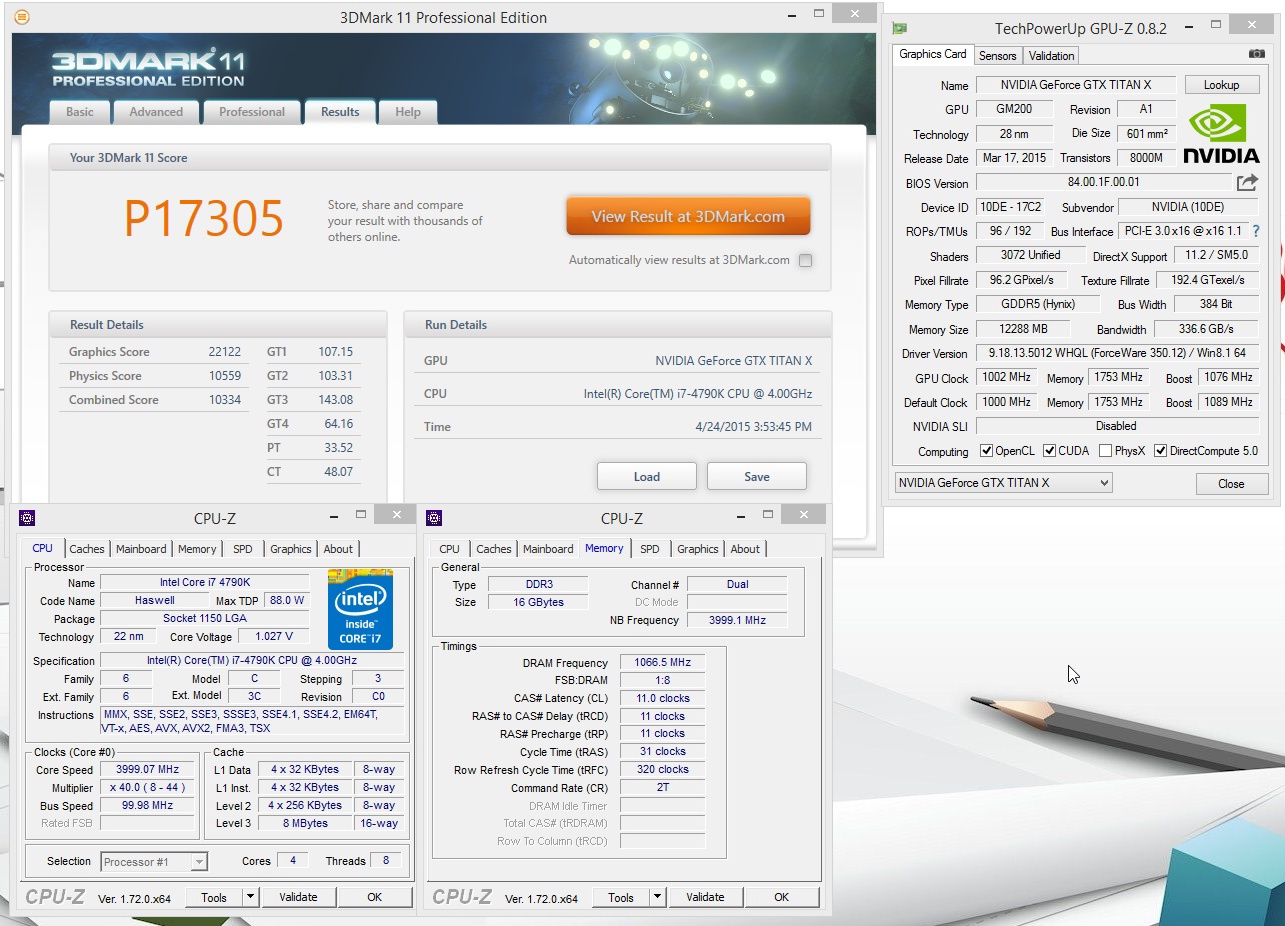1285x926 pixels.
Task: Toggle the CUDA checkbox in GPU-Z
Action: 1049,451
